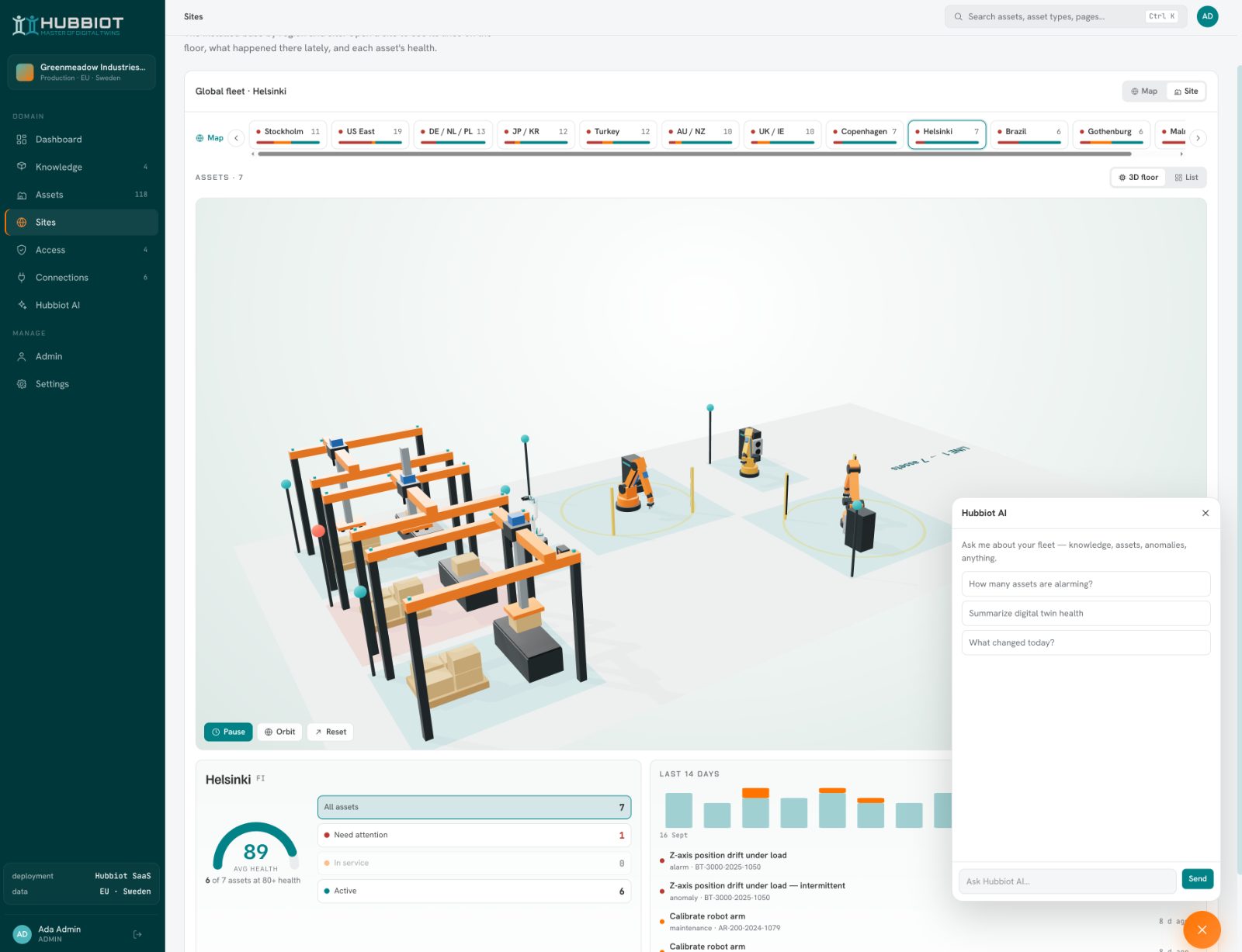The height and width of the screenshot is (952, 1242).
Task: Select the Sites sidebar item
Action: point(82,223)
